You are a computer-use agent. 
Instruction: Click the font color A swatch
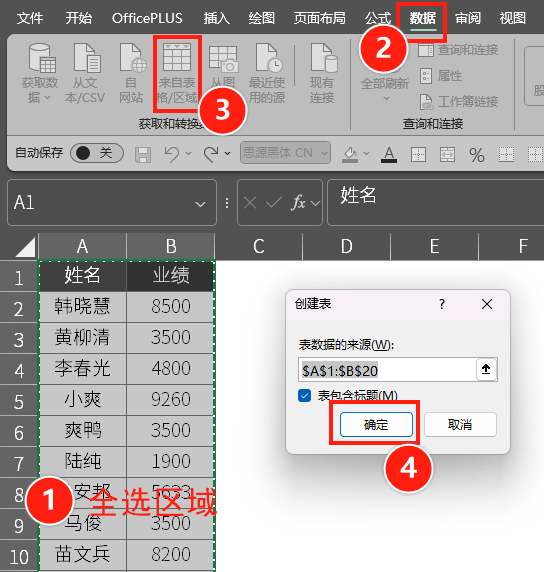click(389, 155)
